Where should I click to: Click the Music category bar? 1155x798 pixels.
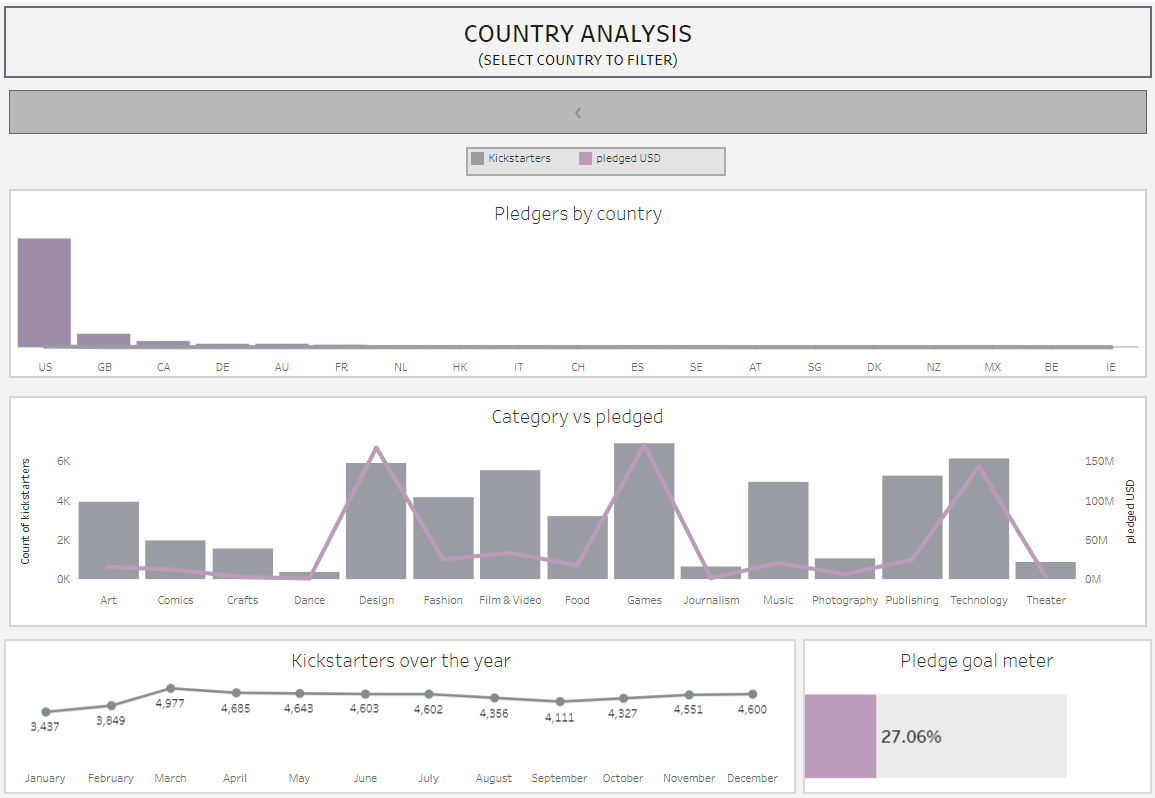(x=778, y=530)
